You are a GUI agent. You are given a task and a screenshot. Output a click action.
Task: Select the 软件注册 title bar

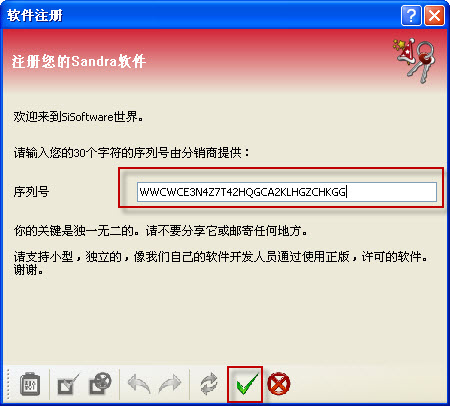(200, 15)
